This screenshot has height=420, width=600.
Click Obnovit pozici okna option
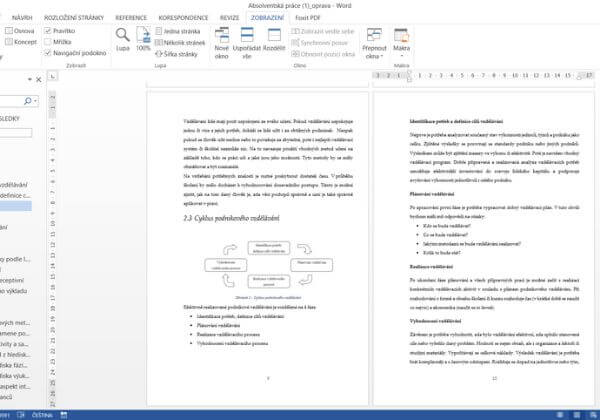click(x=324, y=54)
